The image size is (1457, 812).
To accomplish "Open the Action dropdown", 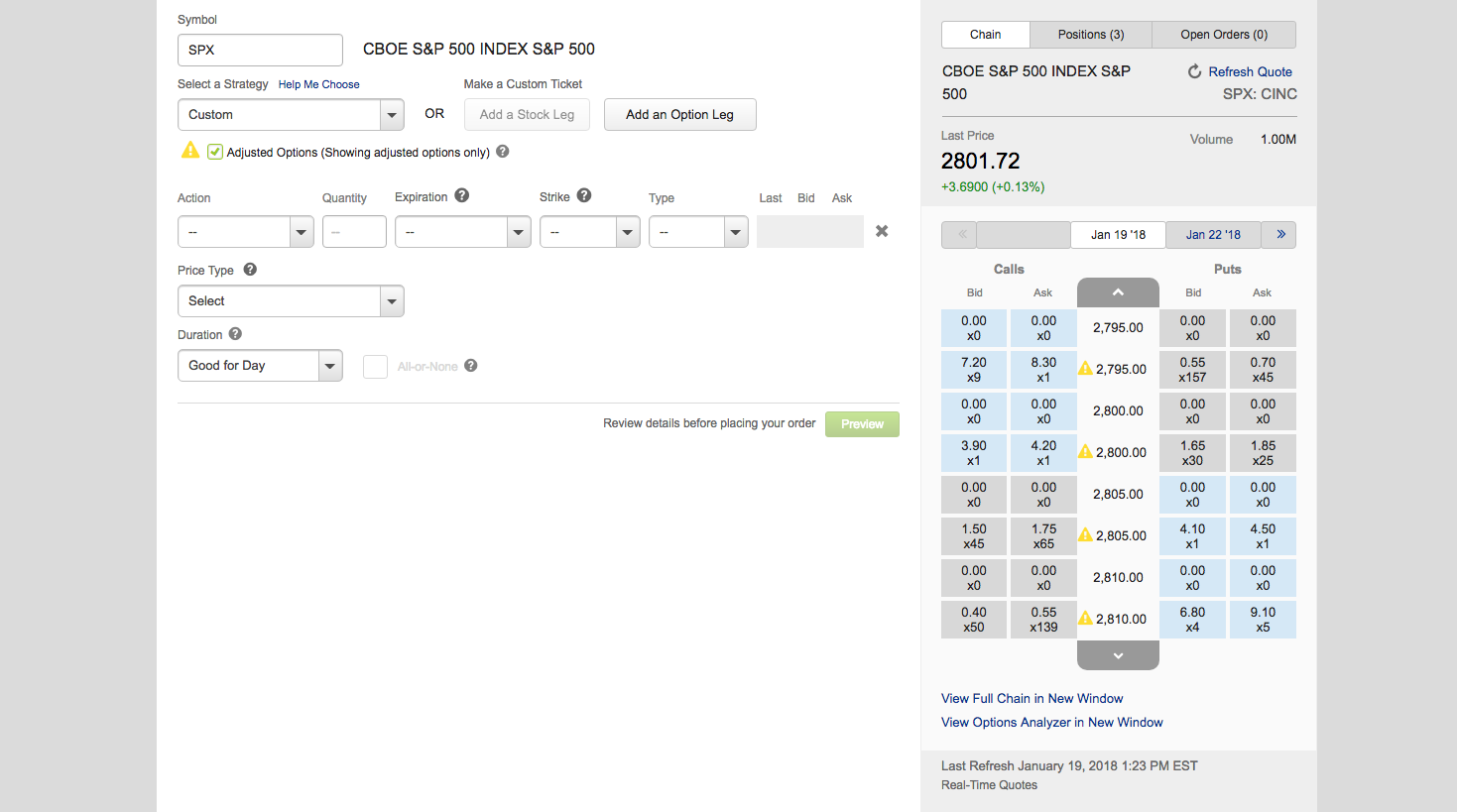I will click(x=246, y=232).
